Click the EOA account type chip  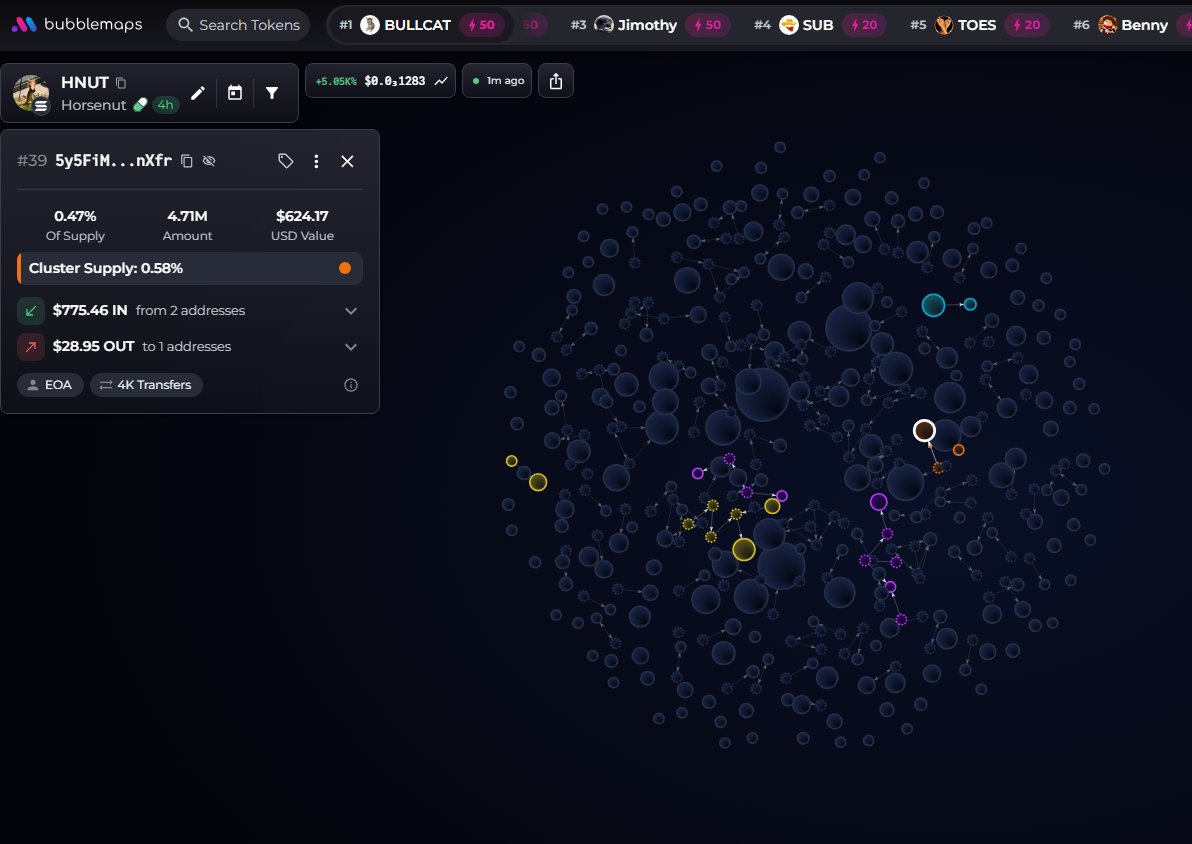tap(50, 385)
